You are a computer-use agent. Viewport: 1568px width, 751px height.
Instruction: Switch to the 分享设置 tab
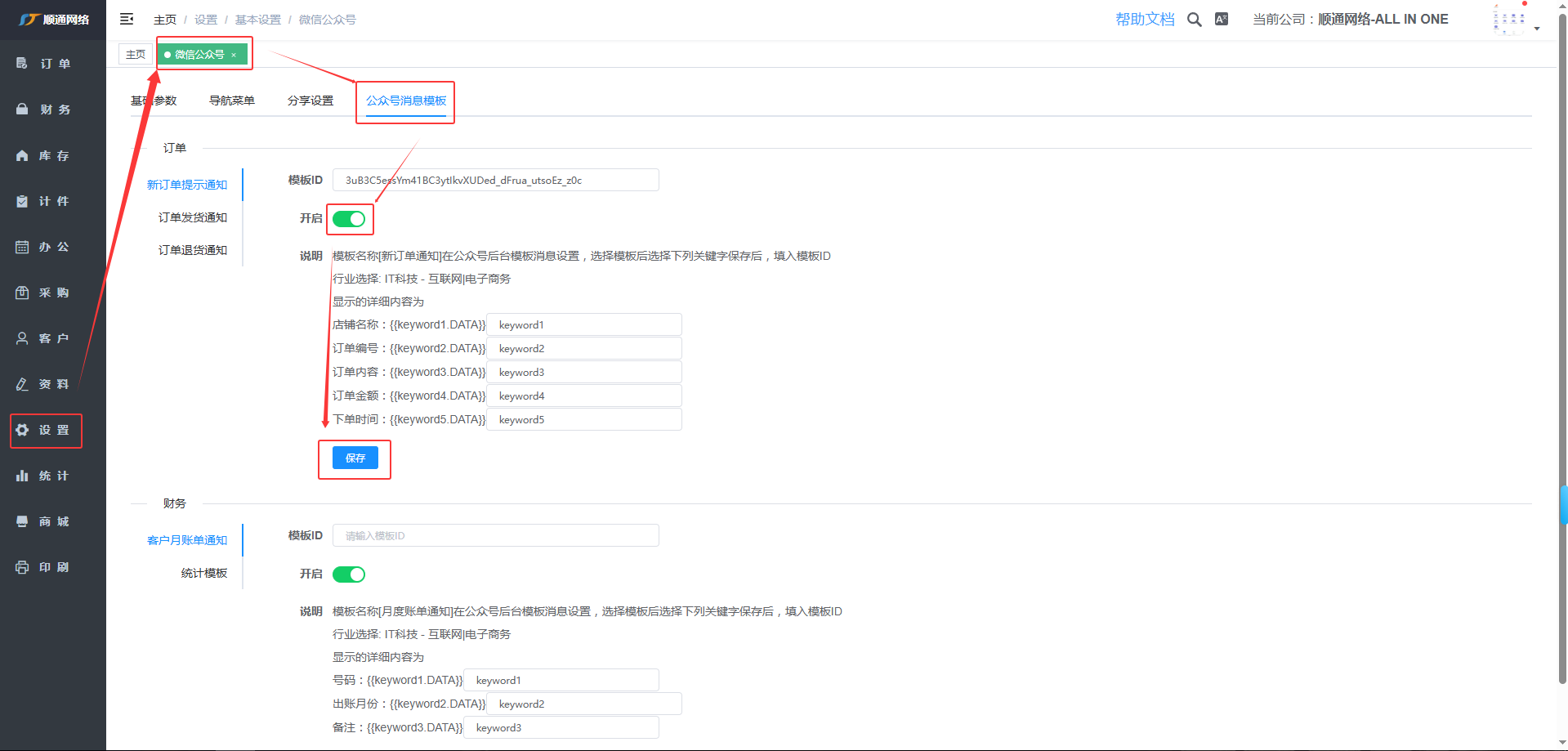tap(310, 101)
